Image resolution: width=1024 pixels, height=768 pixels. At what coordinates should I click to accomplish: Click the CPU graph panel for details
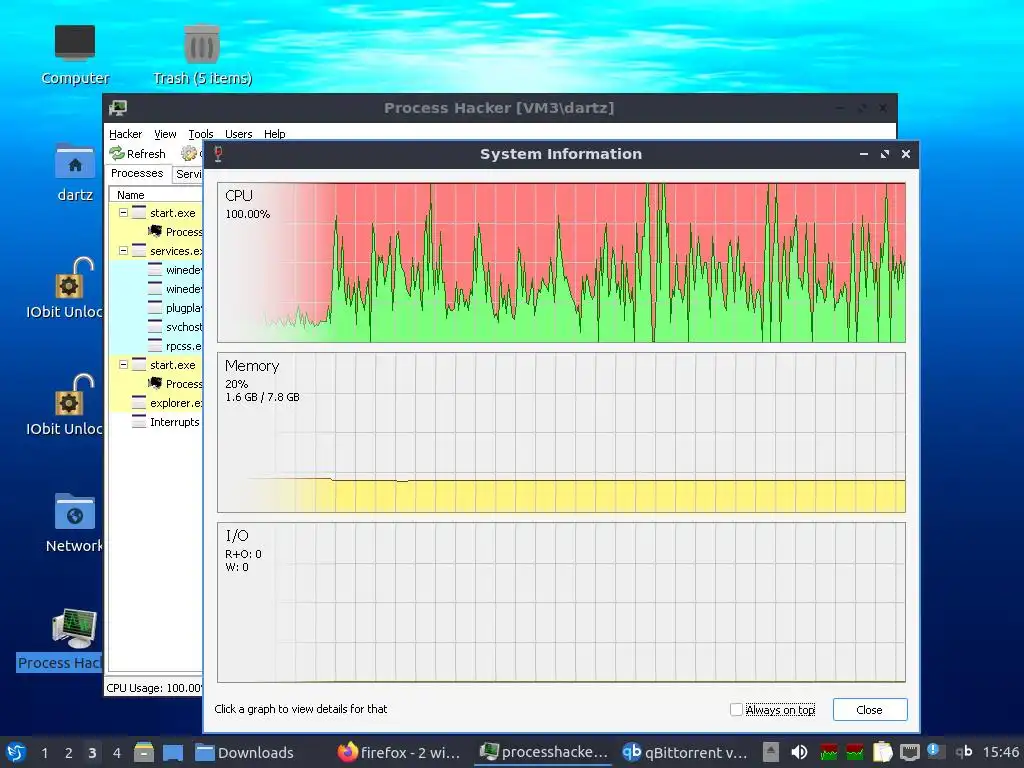[561, 263]
